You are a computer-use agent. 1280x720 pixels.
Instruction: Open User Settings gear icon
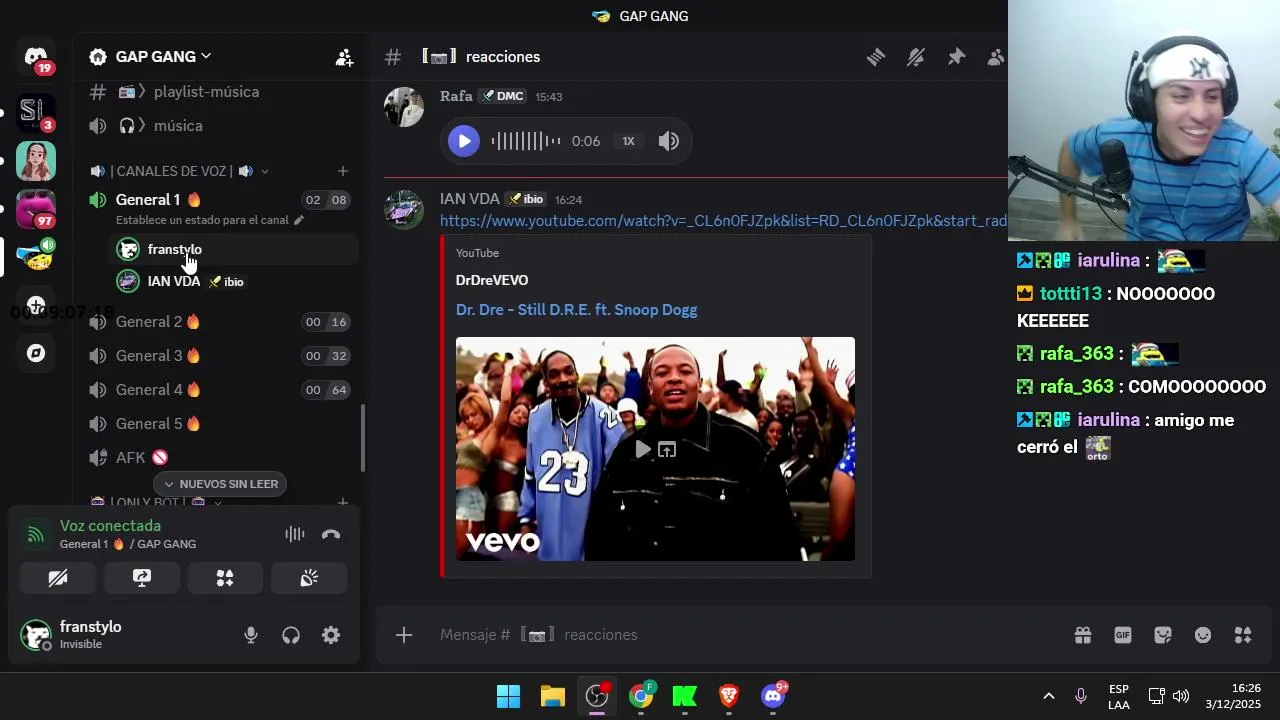(331, 635)
